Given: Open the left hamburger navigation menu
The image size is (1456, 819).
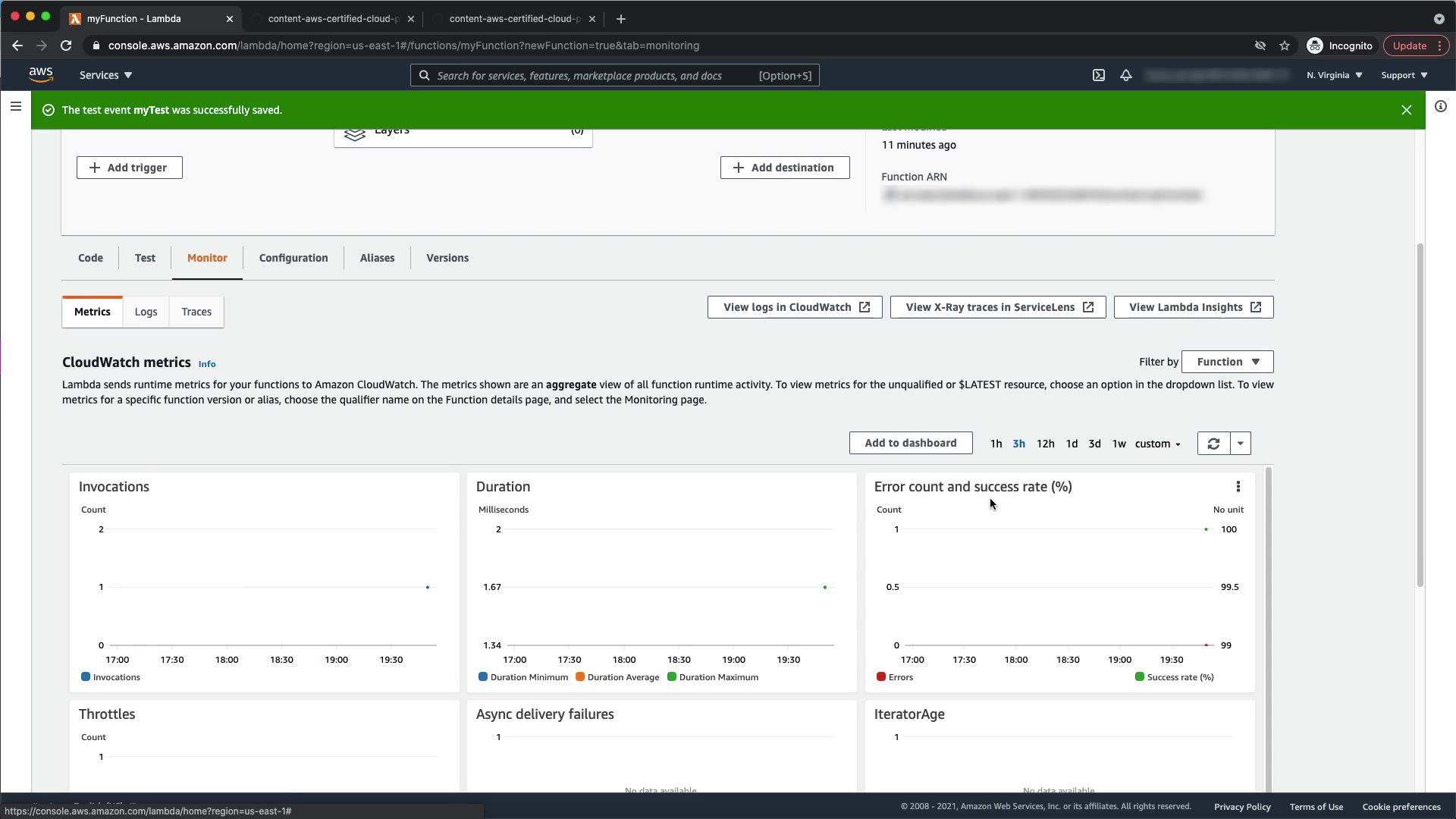Looking at the screenshot, I should pyautogui.click(x=15, y=107).
